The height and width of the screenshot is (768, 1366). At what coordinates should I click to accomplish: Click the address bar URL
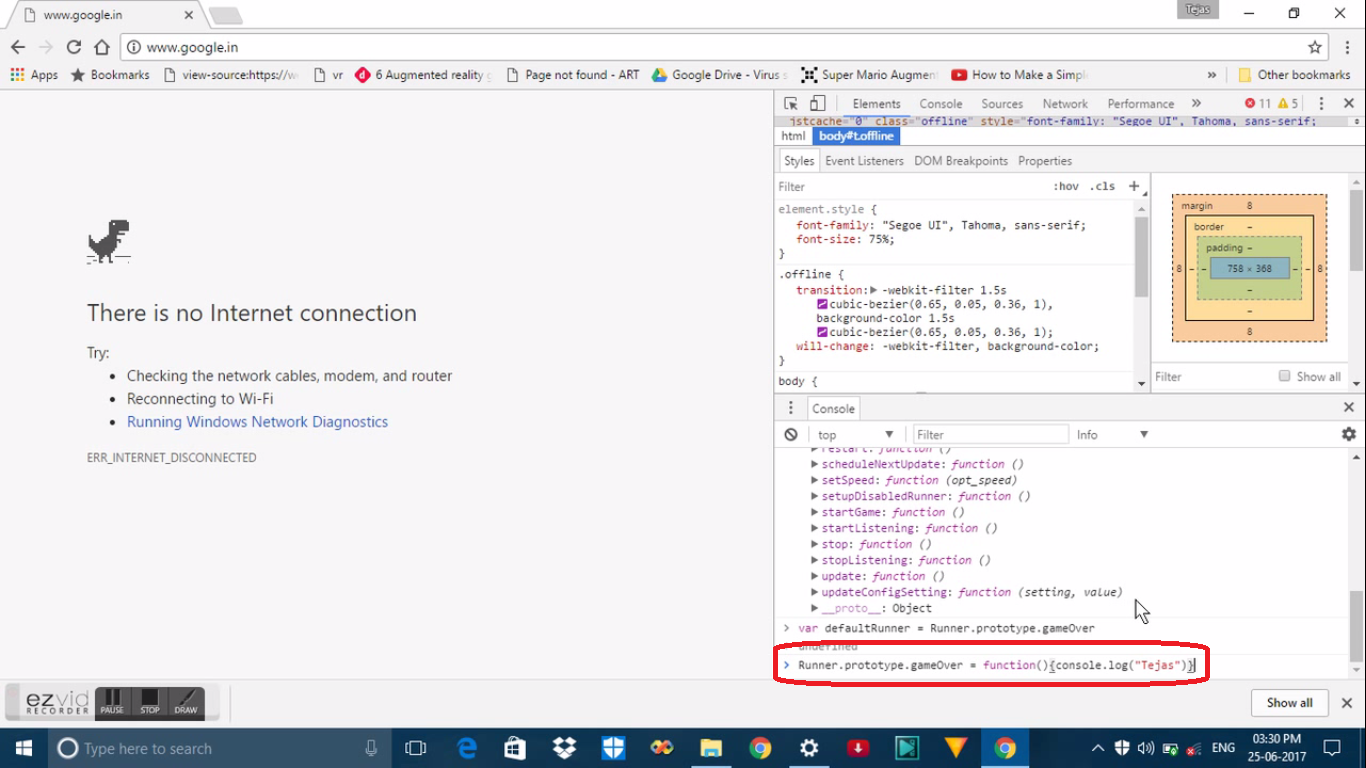click(192, 47)
